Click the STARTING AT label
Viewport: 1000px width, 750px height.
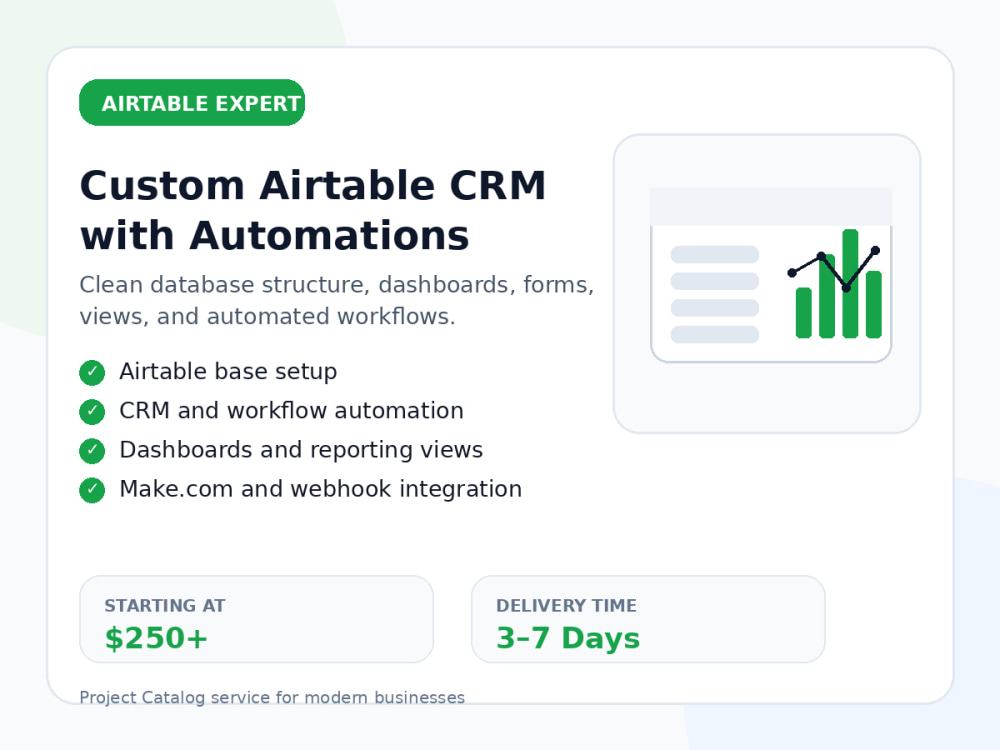(165, 605)
